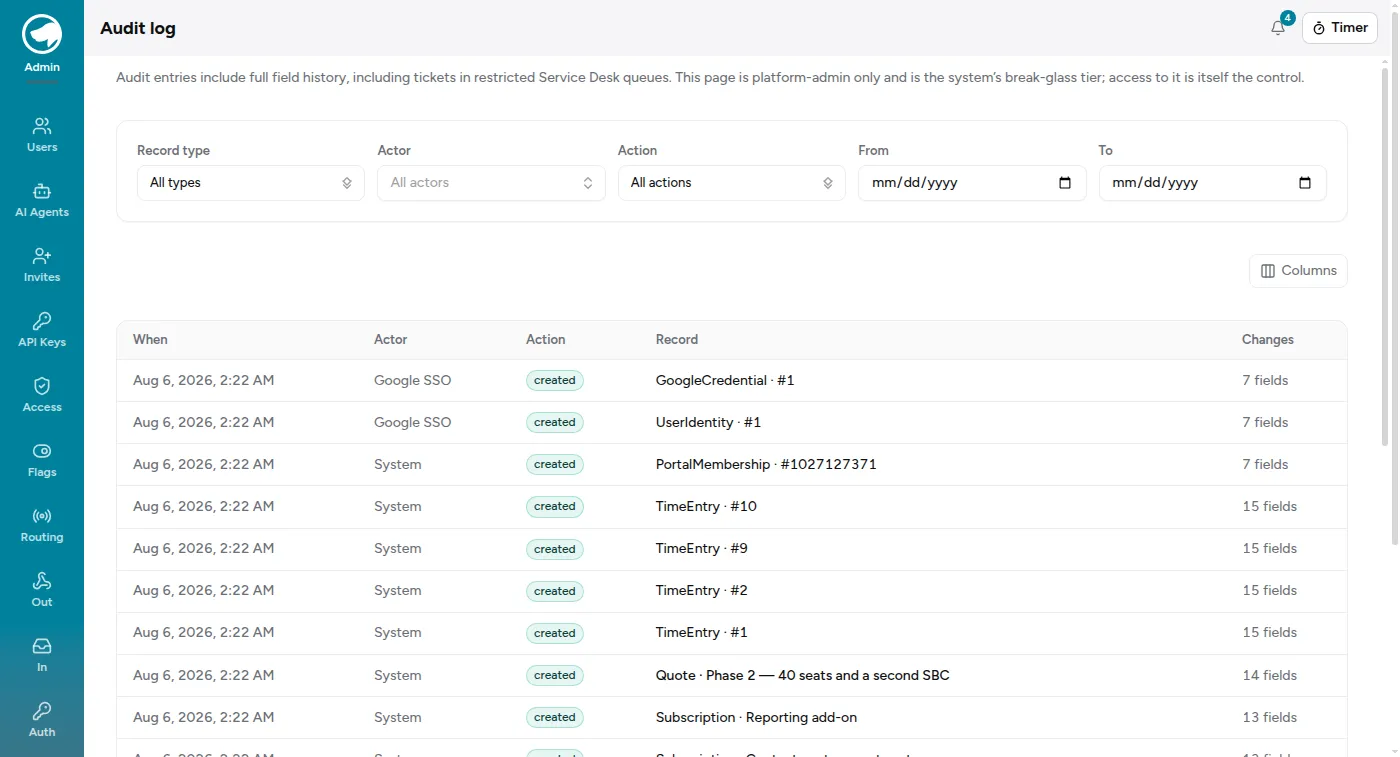
Task: Open the Users section in sidebar
Action: click(42, 135)
